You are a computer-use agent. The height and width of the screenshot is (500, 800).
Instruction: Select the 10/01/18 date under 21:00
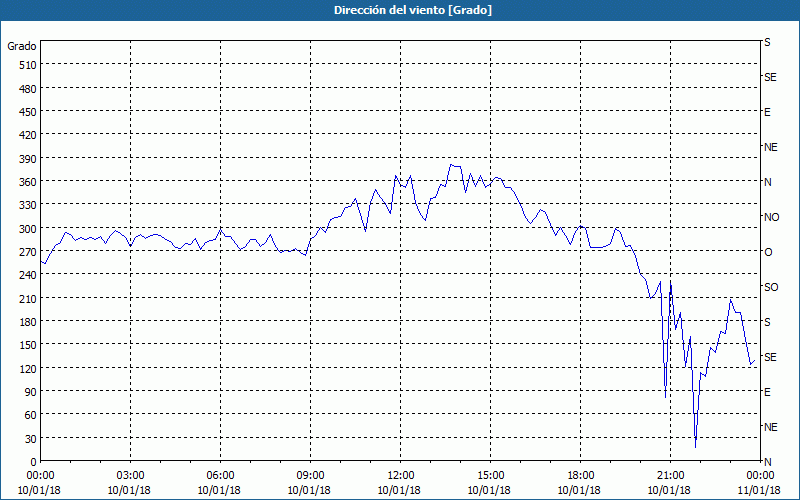click(669, 490)
